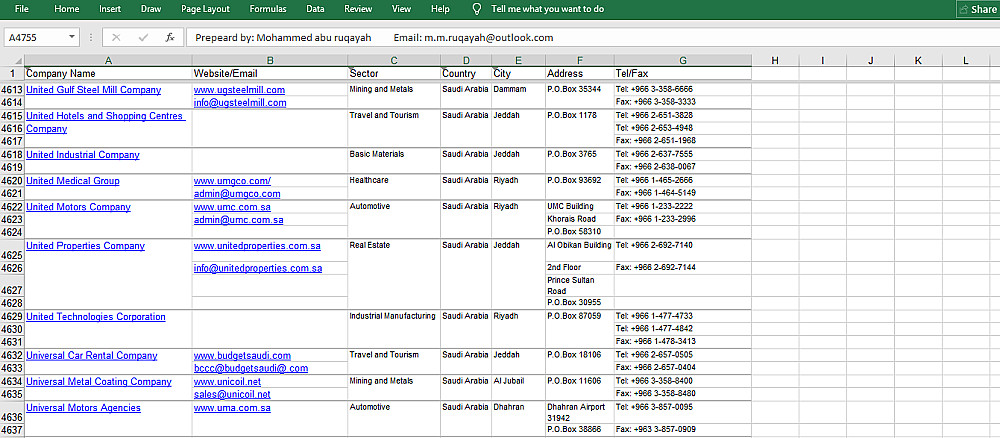The width and height of the screenshot is (1000, 438).
Task: Open www.ugsteelmill.com link
Action: [x=239, y=90]
